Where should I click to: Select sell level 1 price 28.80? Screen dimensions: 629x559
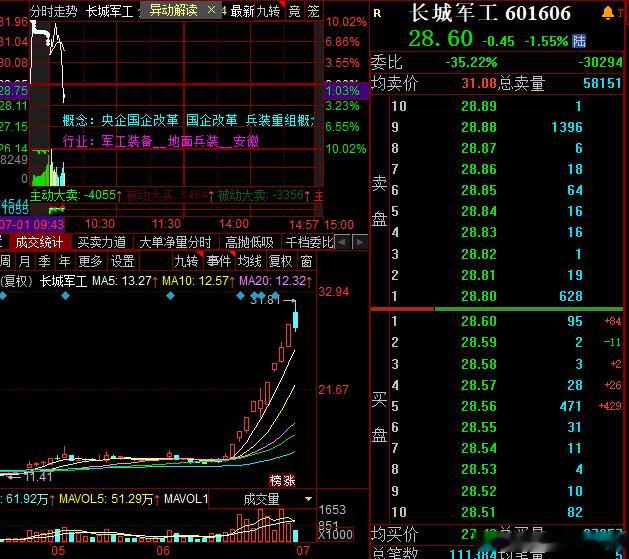coord(479,296)
